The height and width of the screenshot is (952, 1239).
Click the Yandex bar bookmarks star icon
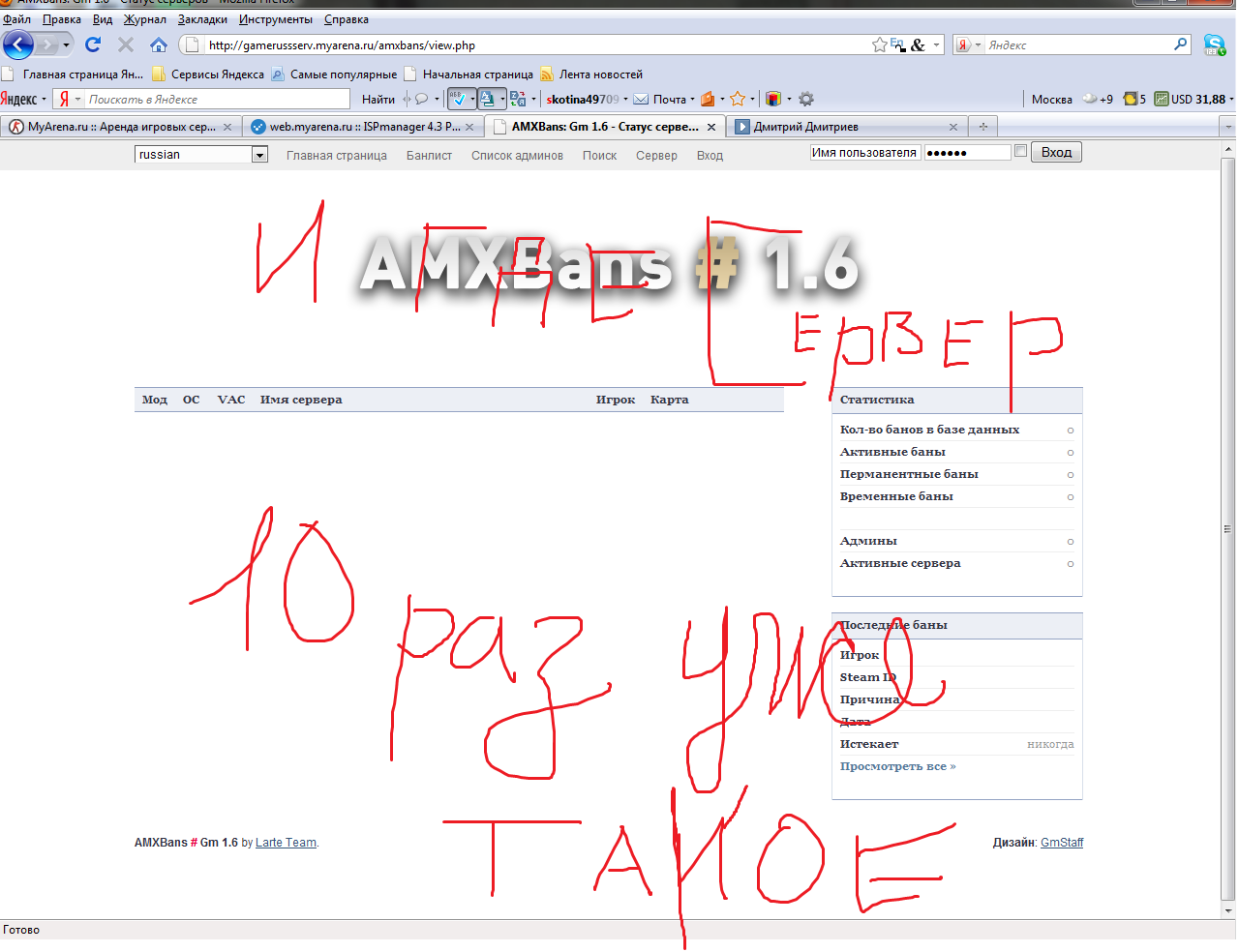738,99
